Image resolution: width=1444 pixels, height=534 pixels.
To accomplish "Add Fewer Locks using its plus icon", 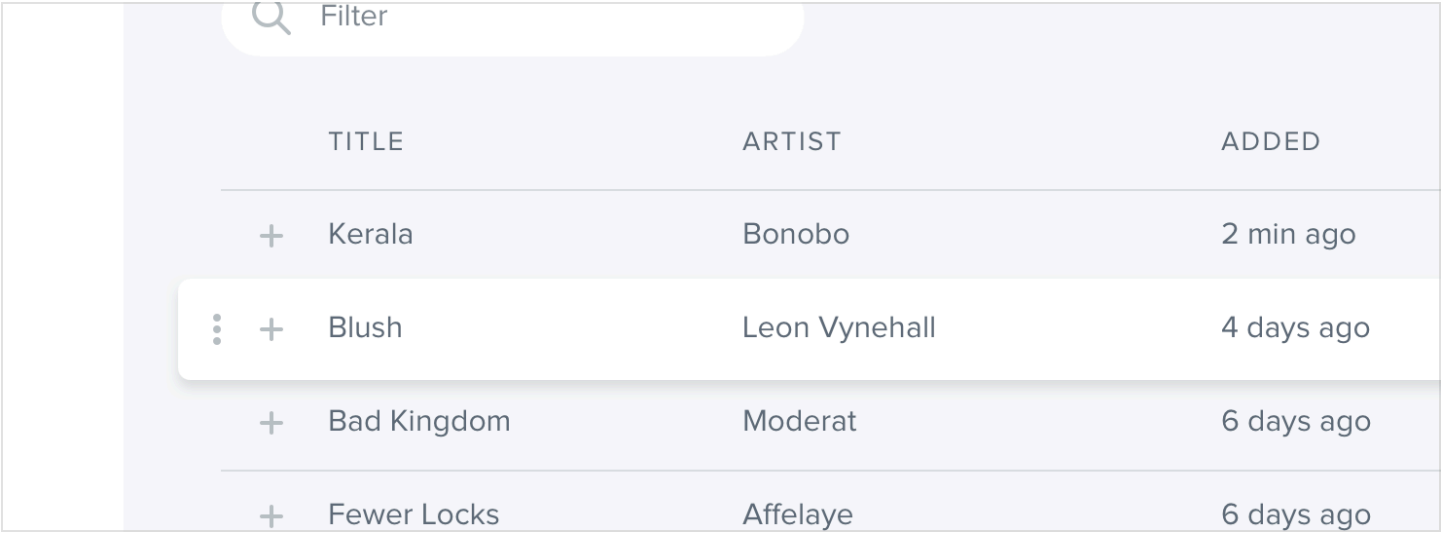I will pos(271,516).
